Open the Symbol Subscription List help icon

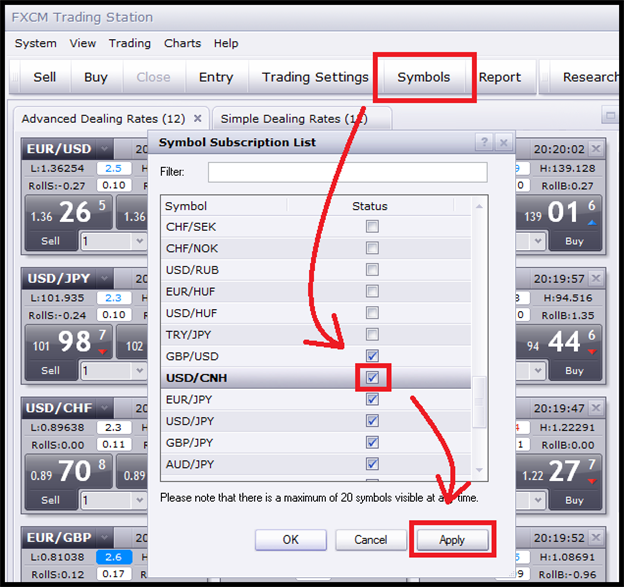pos(484,142)
